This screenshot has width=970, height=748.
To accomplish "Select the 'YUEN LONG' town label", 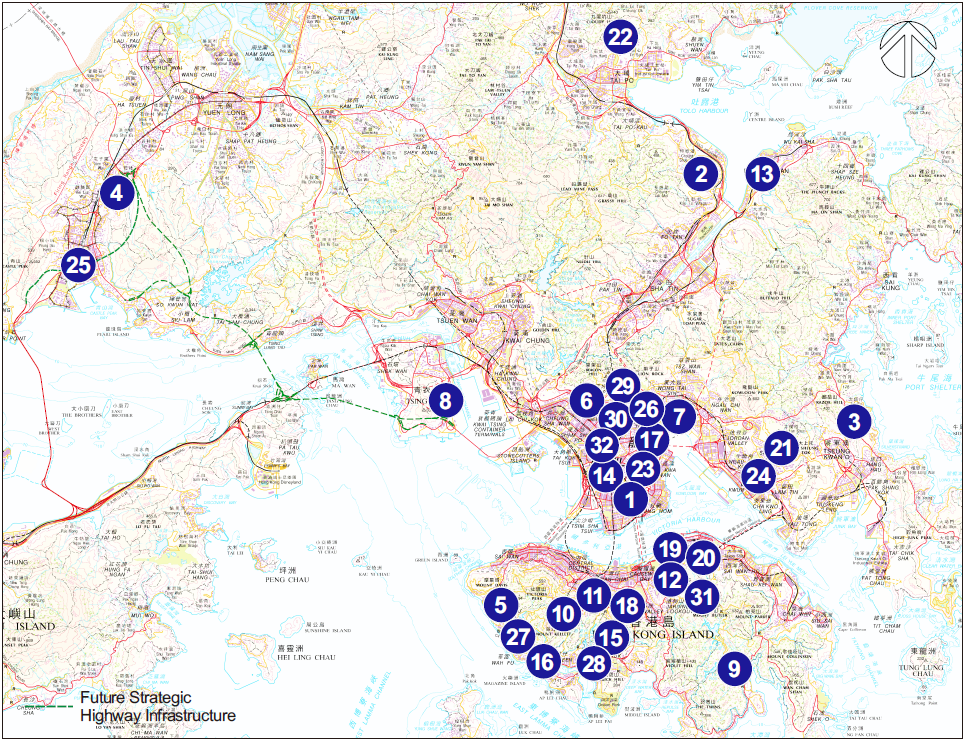I will [x=225, y=113].
